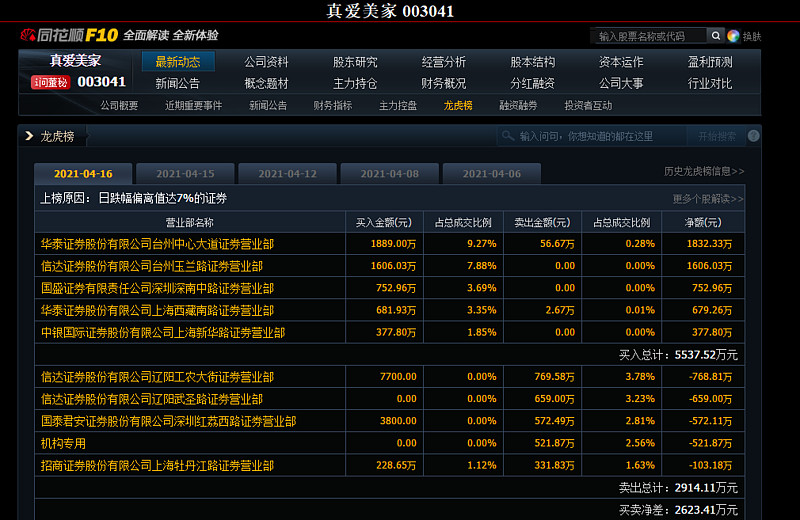Screen dimensions: 800x520
Task: Click 中银国际证券上海新华路证券营业部 row name
Action: pyautogui.click(x=163, y=333)
